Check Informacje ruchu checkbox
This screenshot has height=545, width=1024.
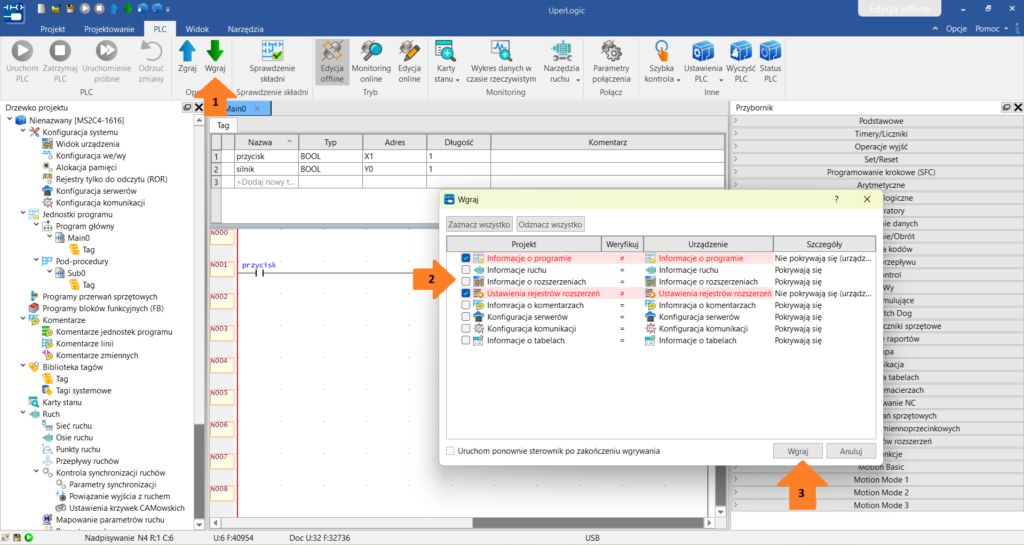click(466, 270)
